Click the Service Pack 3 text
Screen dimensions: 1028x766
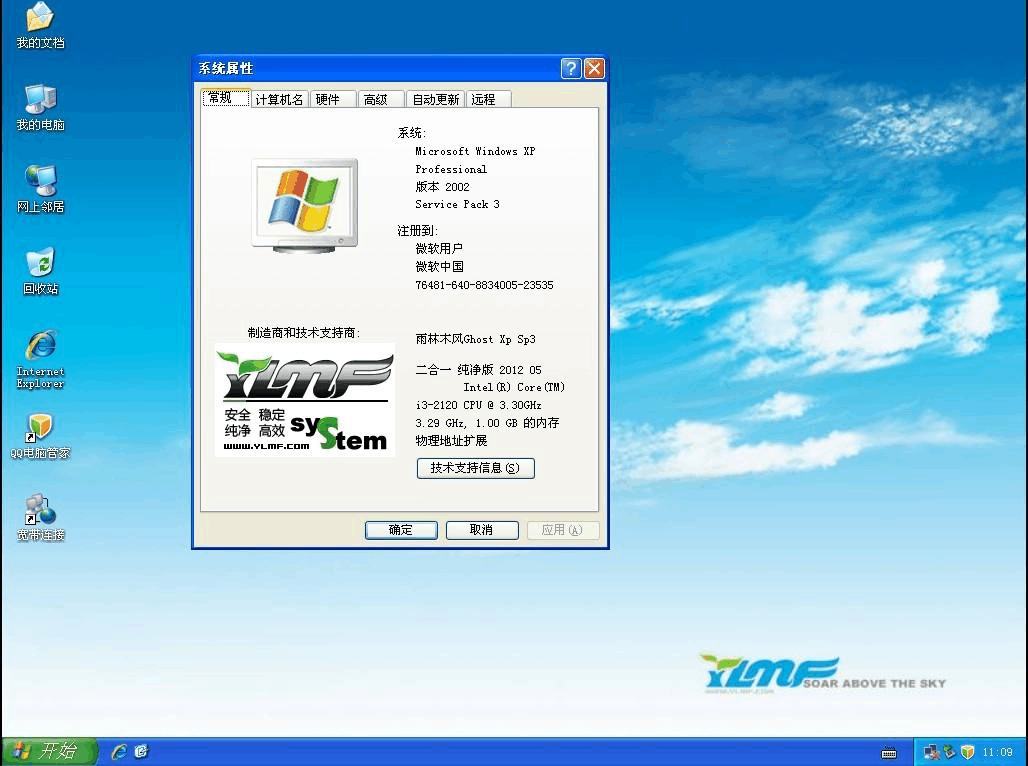pyautogui.click(x=457, y=205)
